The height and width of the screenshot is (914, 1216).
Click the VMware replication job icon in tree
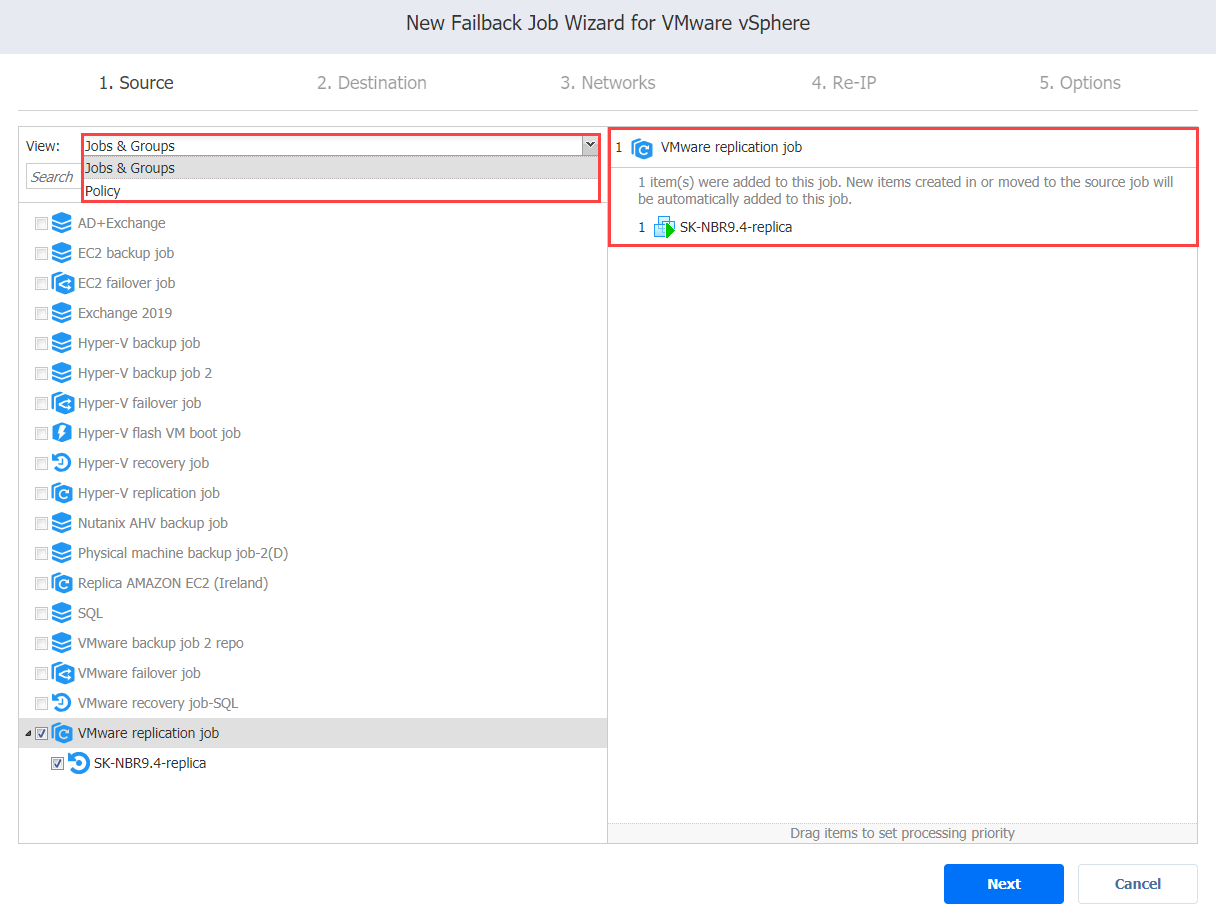pos(62,733)
